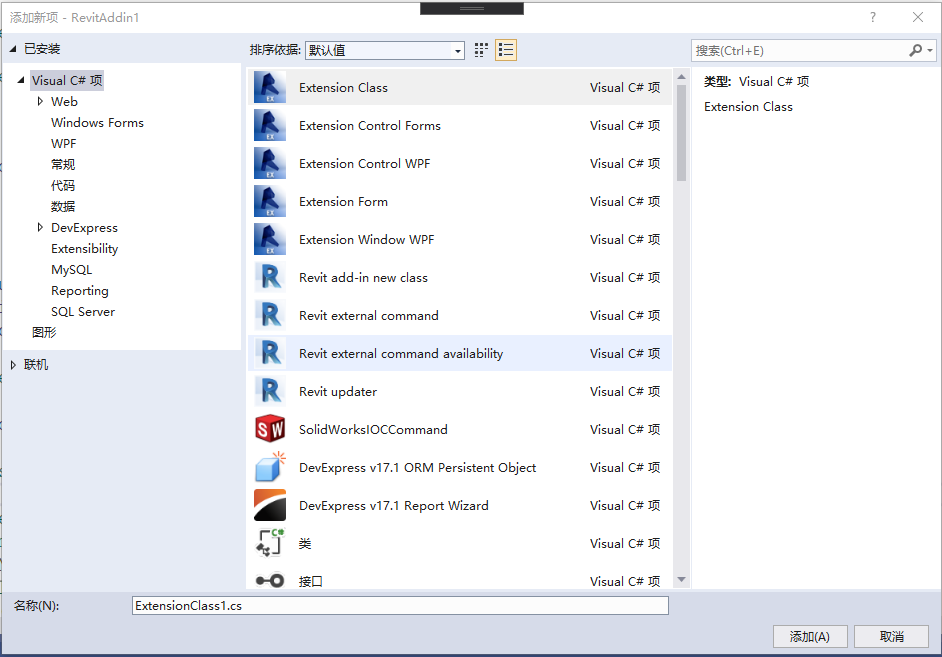Click the Revit updater R icon
The image size is (942, 657).
point(269,391)
